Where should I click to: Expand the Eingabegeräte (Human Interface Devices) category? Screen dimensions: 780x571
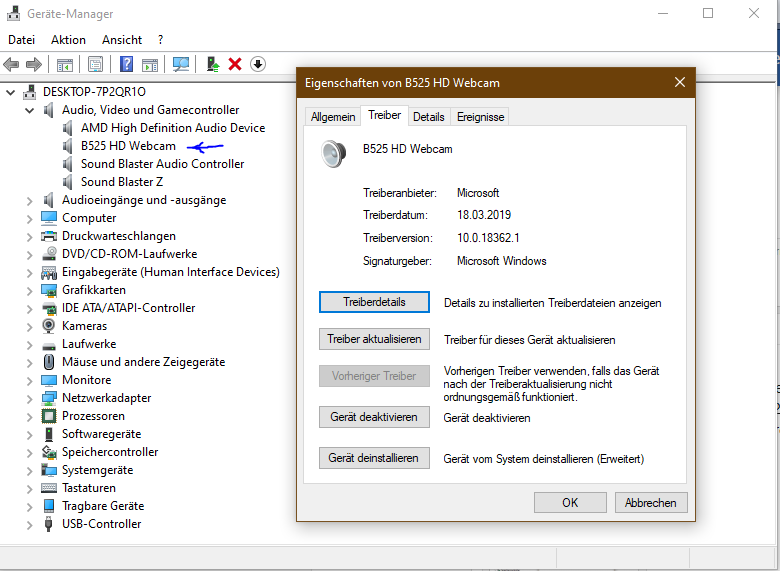coord(29,273)
